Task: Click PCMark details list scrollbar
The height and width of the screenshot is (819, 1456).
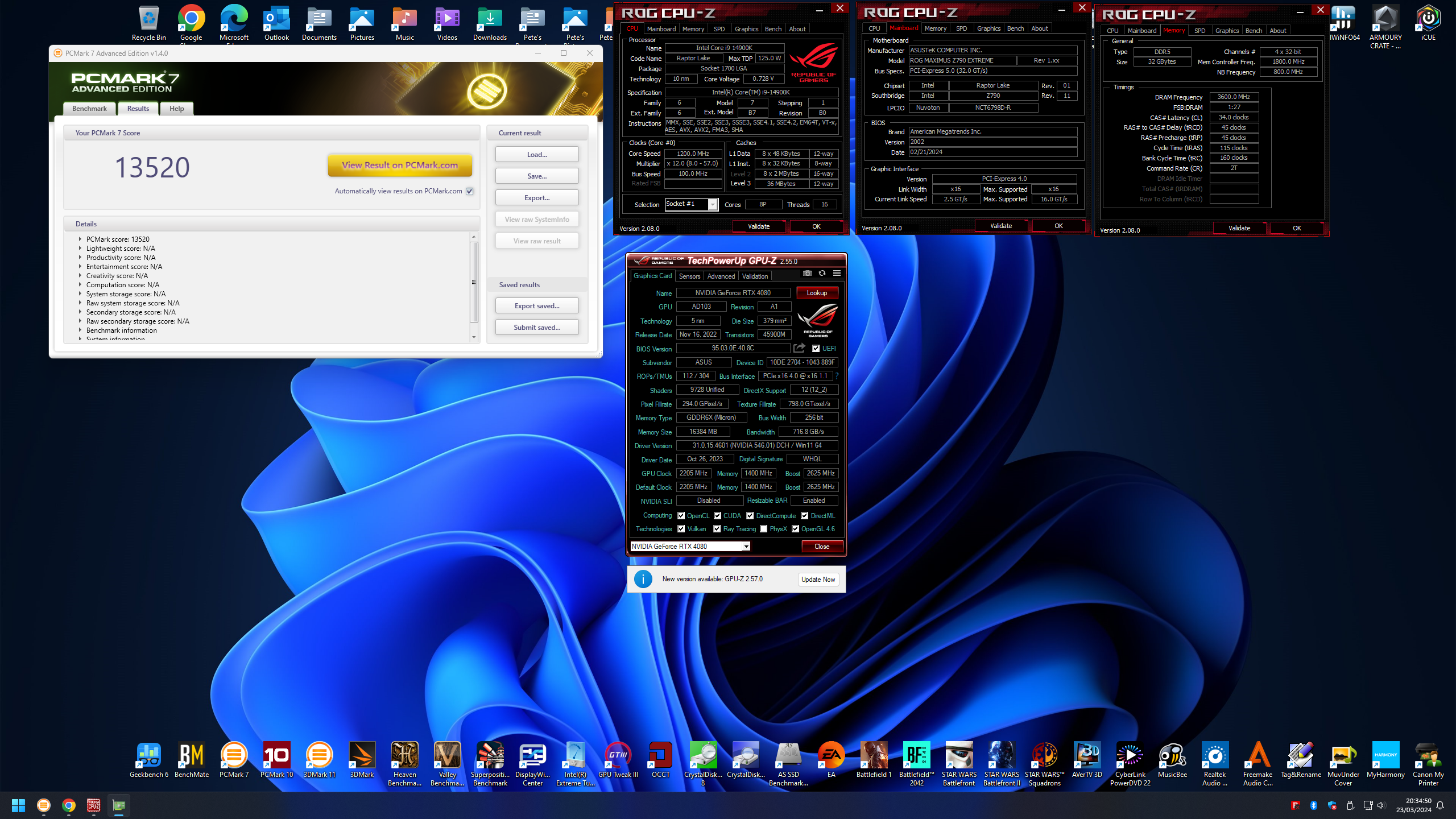Action: (x=474, y=282)
